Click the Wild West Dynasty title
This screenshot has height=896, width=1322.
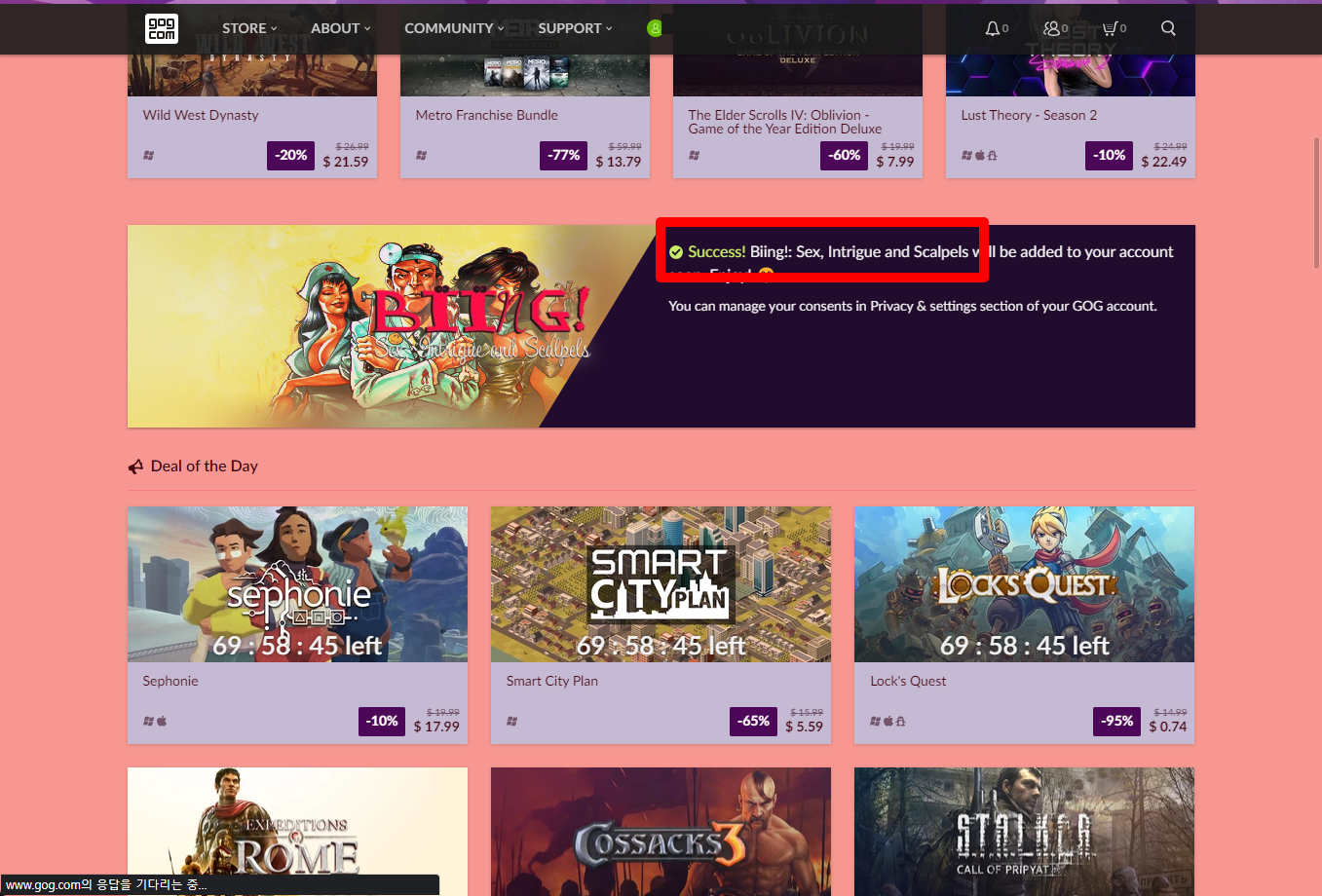pyautogui.click(x=201, y=115)
